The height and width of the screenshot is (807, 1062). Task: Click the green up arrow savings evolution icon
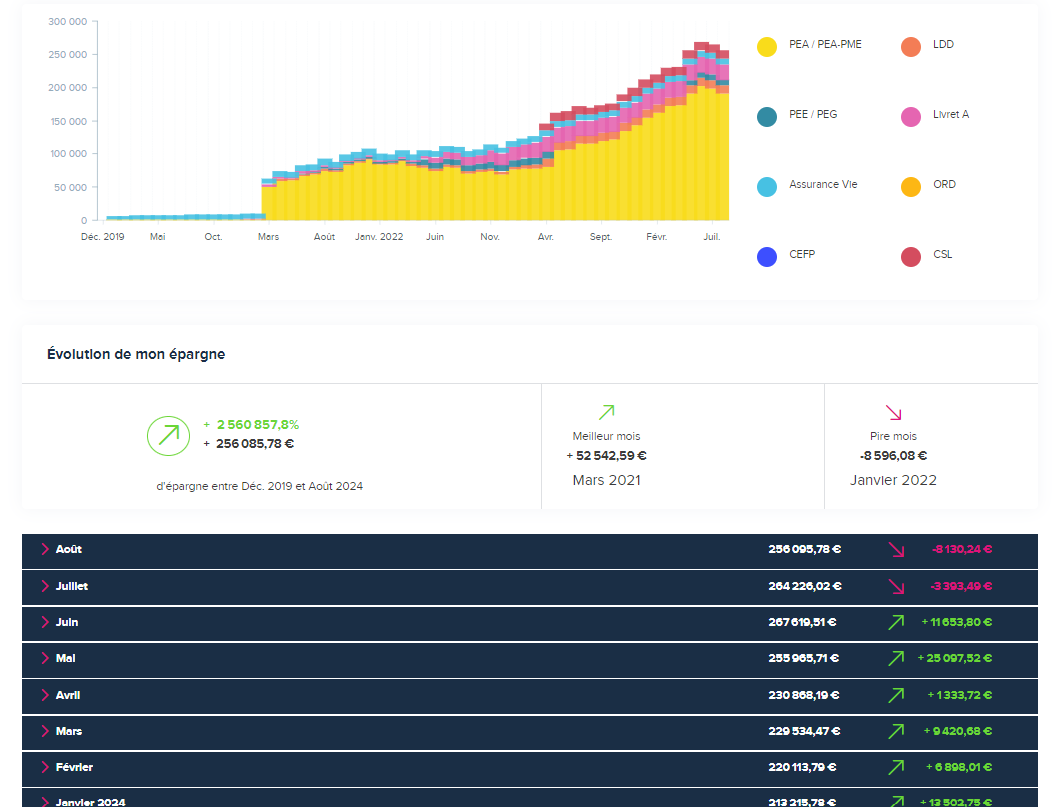click(168, 435)
